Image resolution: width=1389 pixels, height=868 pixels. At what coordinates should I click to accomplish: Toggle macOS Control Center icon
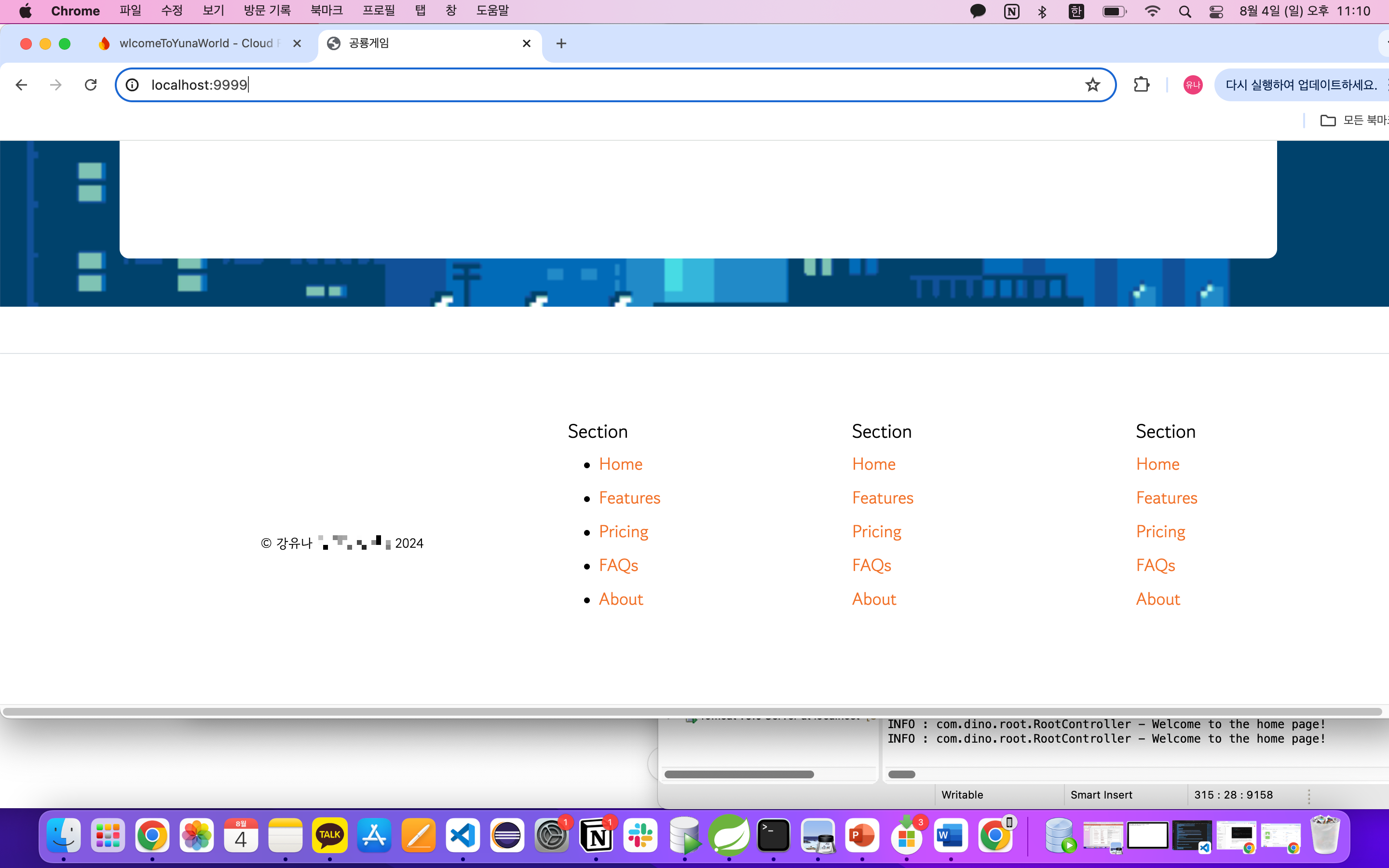coord(1216,12)
